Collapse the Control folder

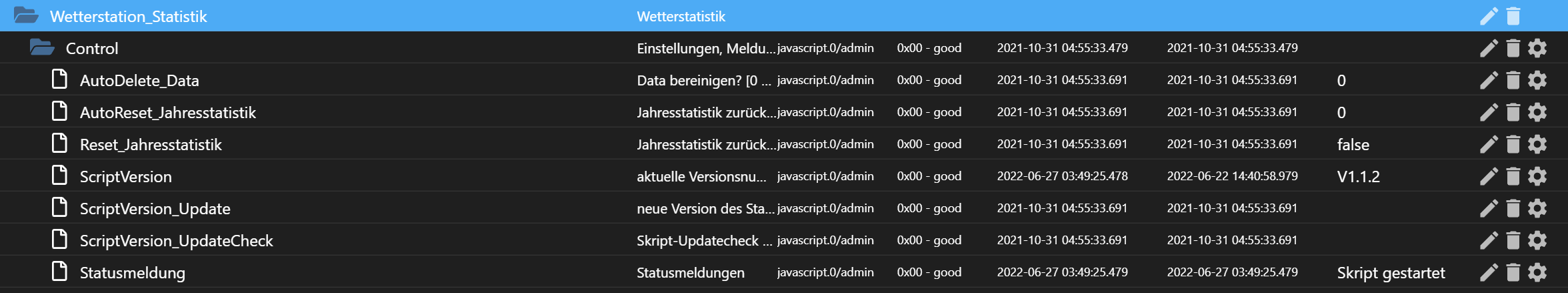(x=42, y=47)
